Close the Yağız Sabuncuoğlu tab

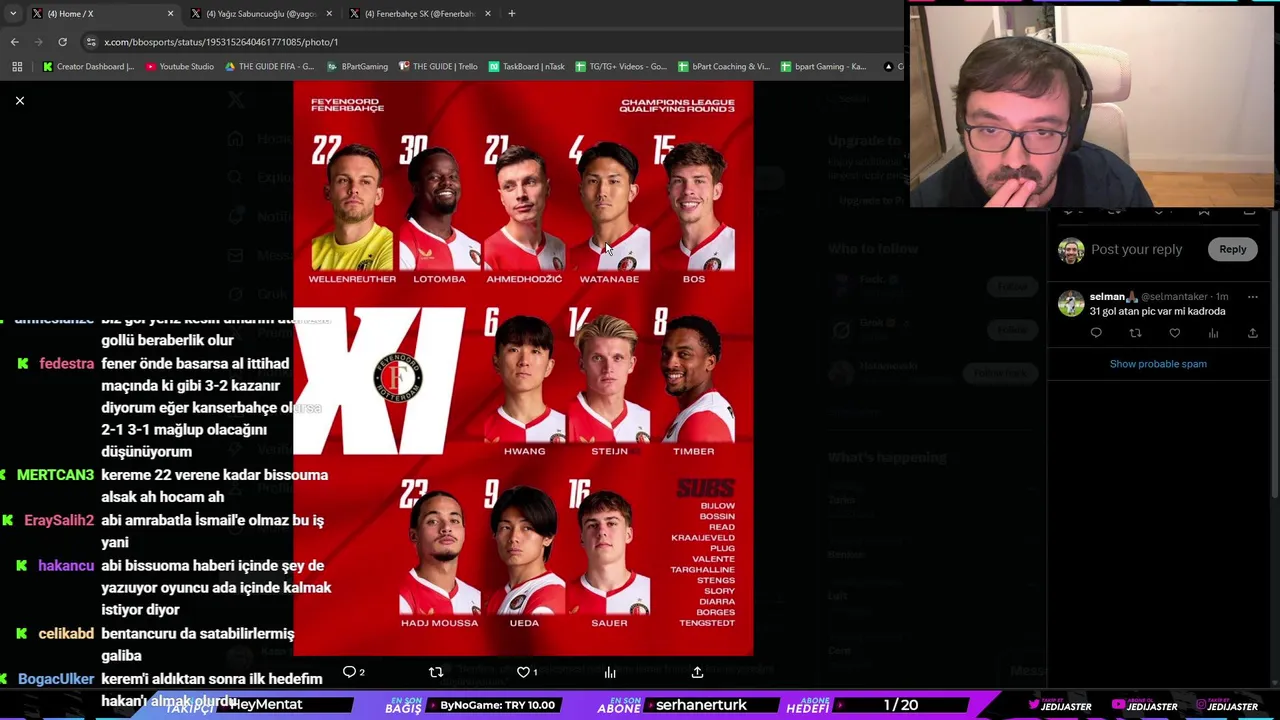pos(329,14)
